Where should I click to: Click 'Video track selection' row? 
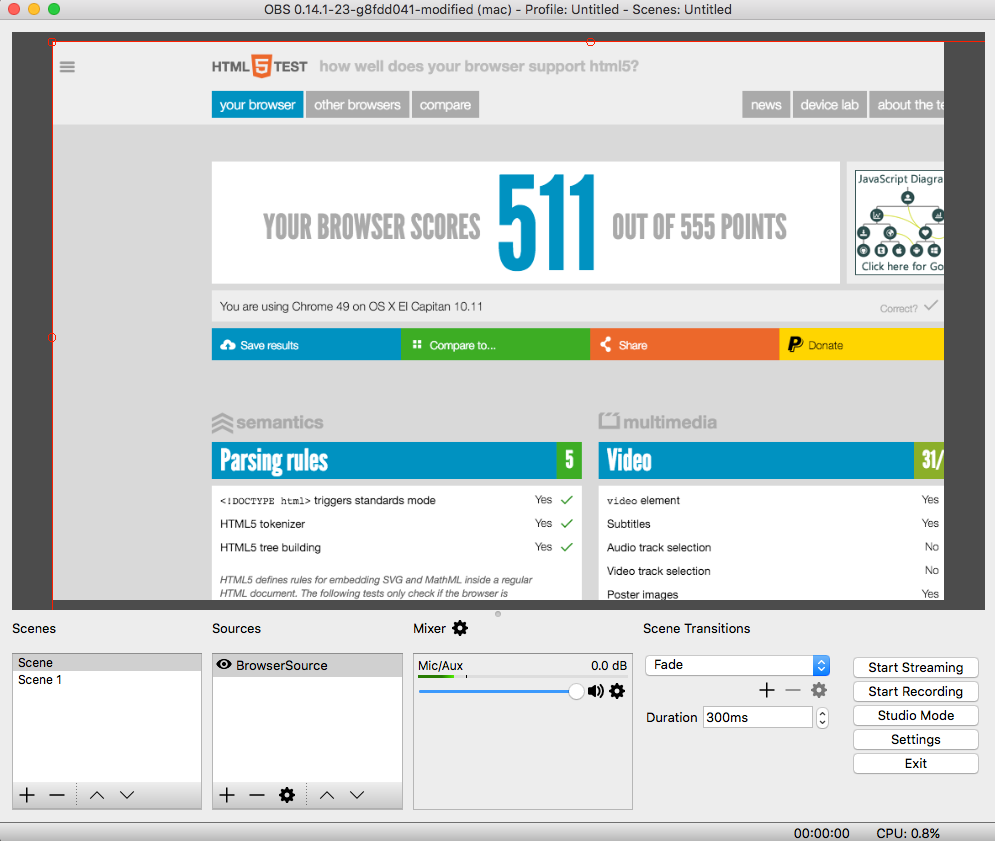(772, 571)
